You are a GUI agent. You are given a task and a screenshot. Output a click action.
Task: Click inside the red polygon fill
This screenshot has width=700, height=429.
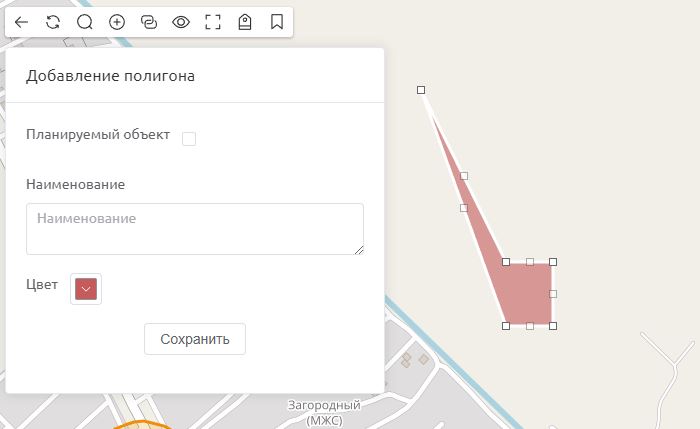pos(529,293)
